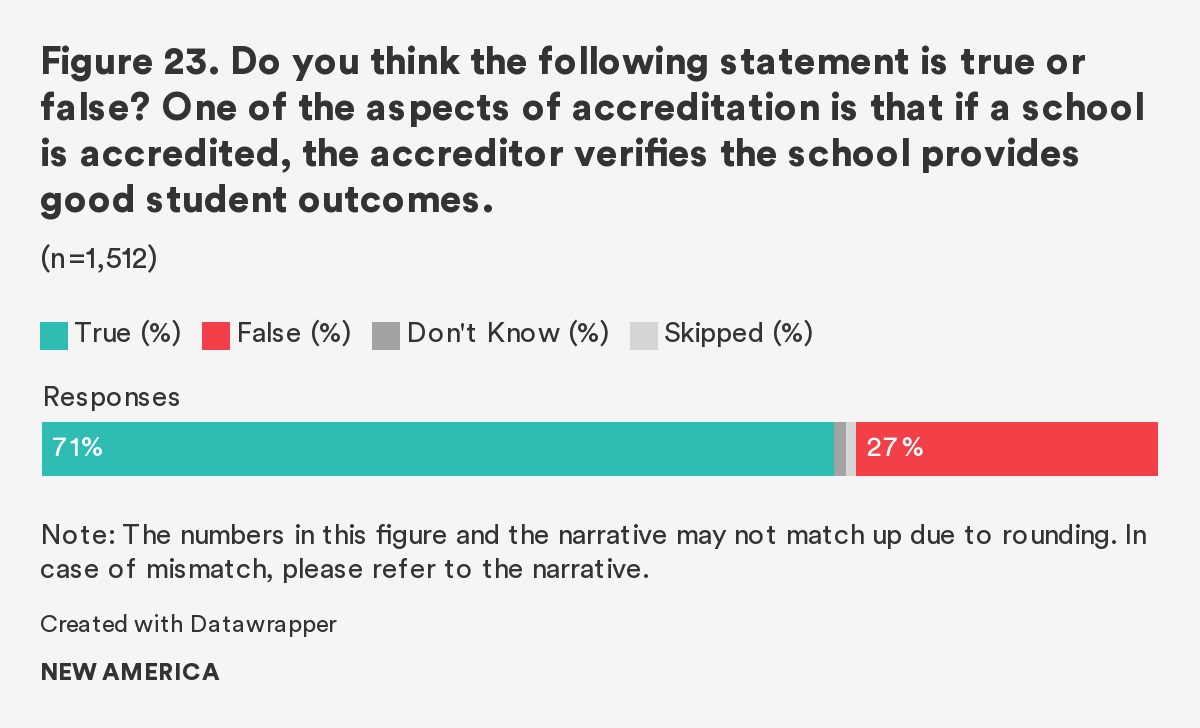Select the "True (%)" legend label

click(x=128, y=334)
